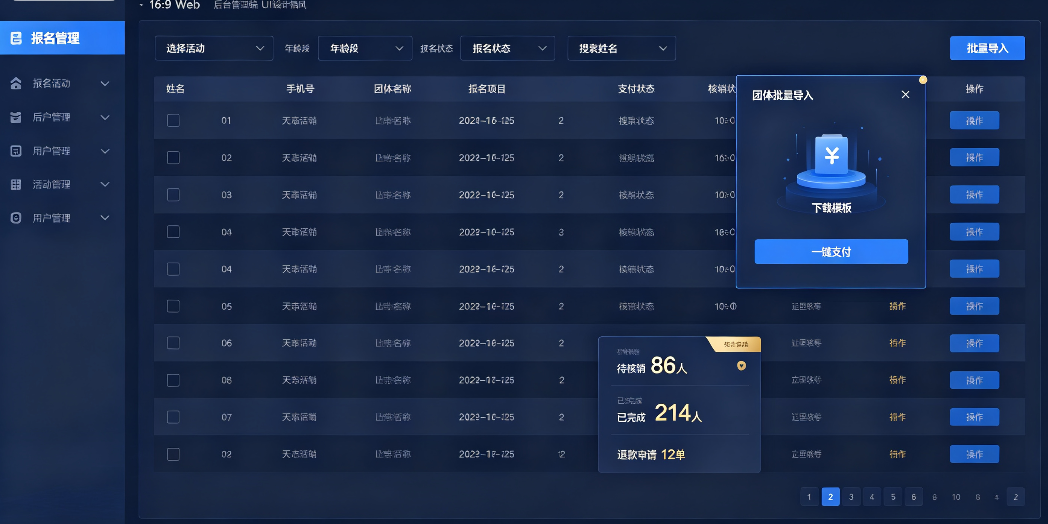This screenshot has width=1048, height=524.
Task: Expand the 后户管理 chevron
Action: coord(105,117)
